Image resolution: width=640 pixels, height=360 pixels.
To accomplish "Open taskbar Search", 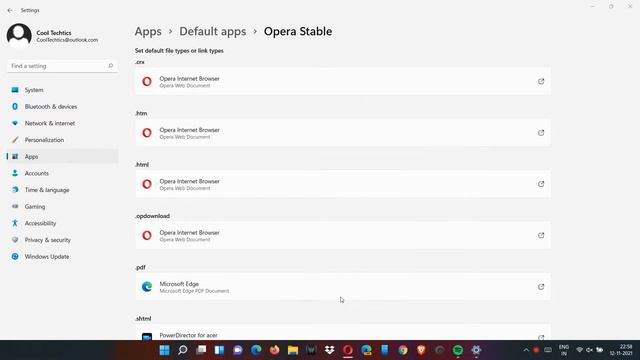I will (183, 350).
